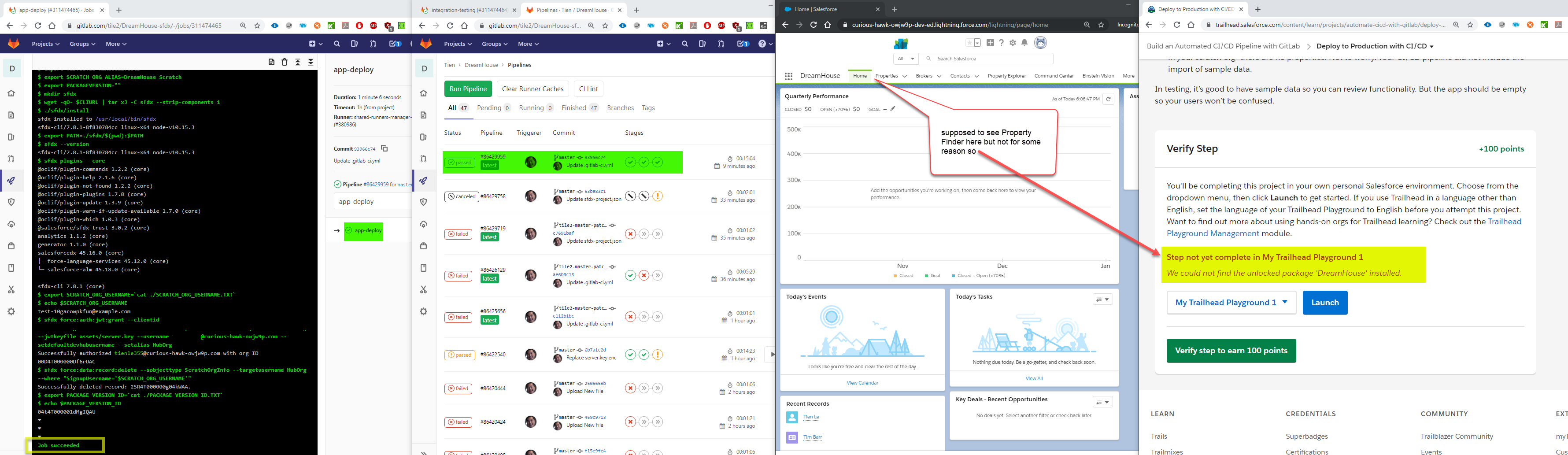Copy commit SHA 93966c74 icon in job window
This screenshot has width=1568, height=455.
[x=384, y=148]
